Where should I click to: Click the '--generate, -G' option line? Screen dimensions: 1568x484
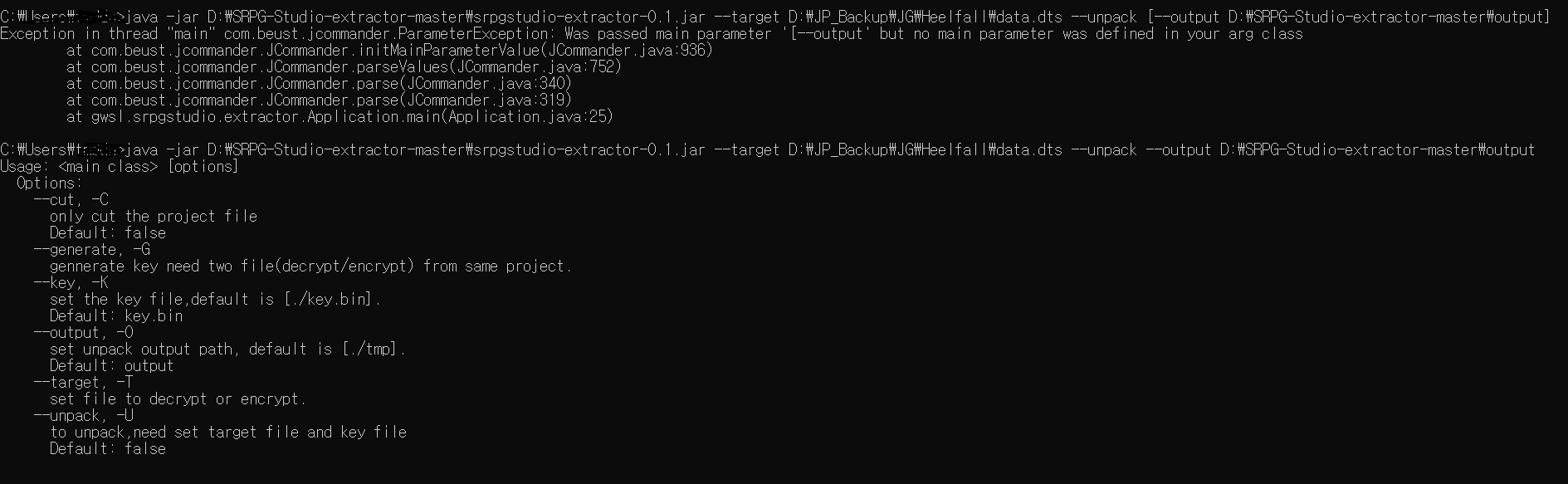click(92, 250)
